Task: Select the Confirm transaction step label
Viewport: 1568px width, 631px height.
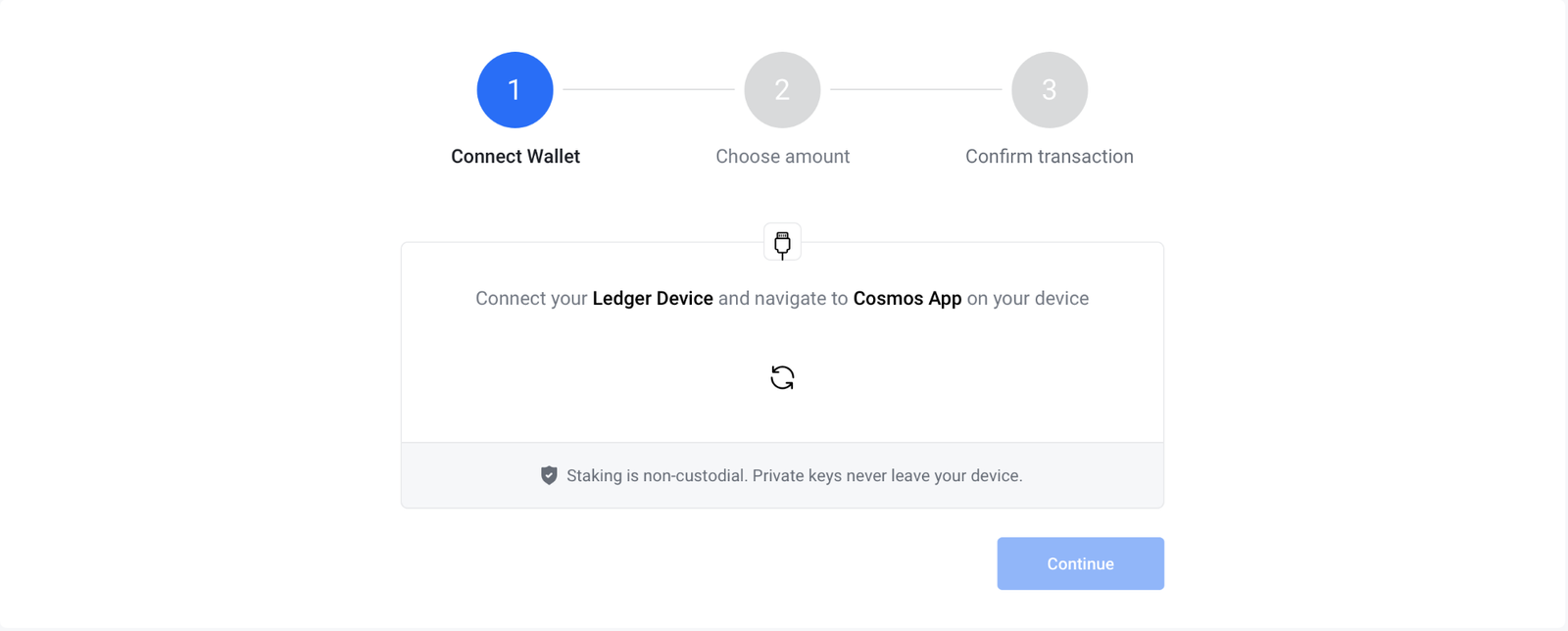Action: pyautogui.click(x=1049, y=156)
